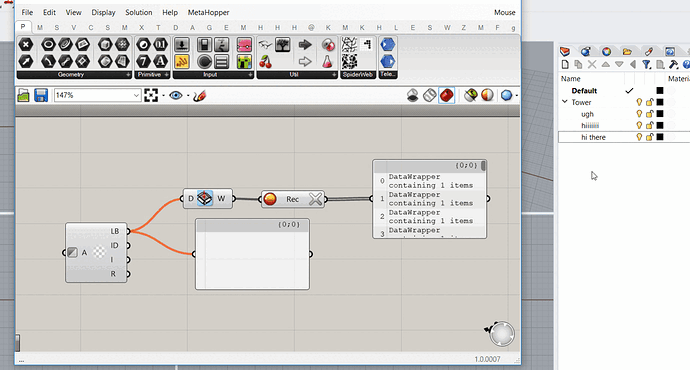Expand the Geometry panel plus button
Viewport: 690px width, 370px height.
tap(128, 75)
